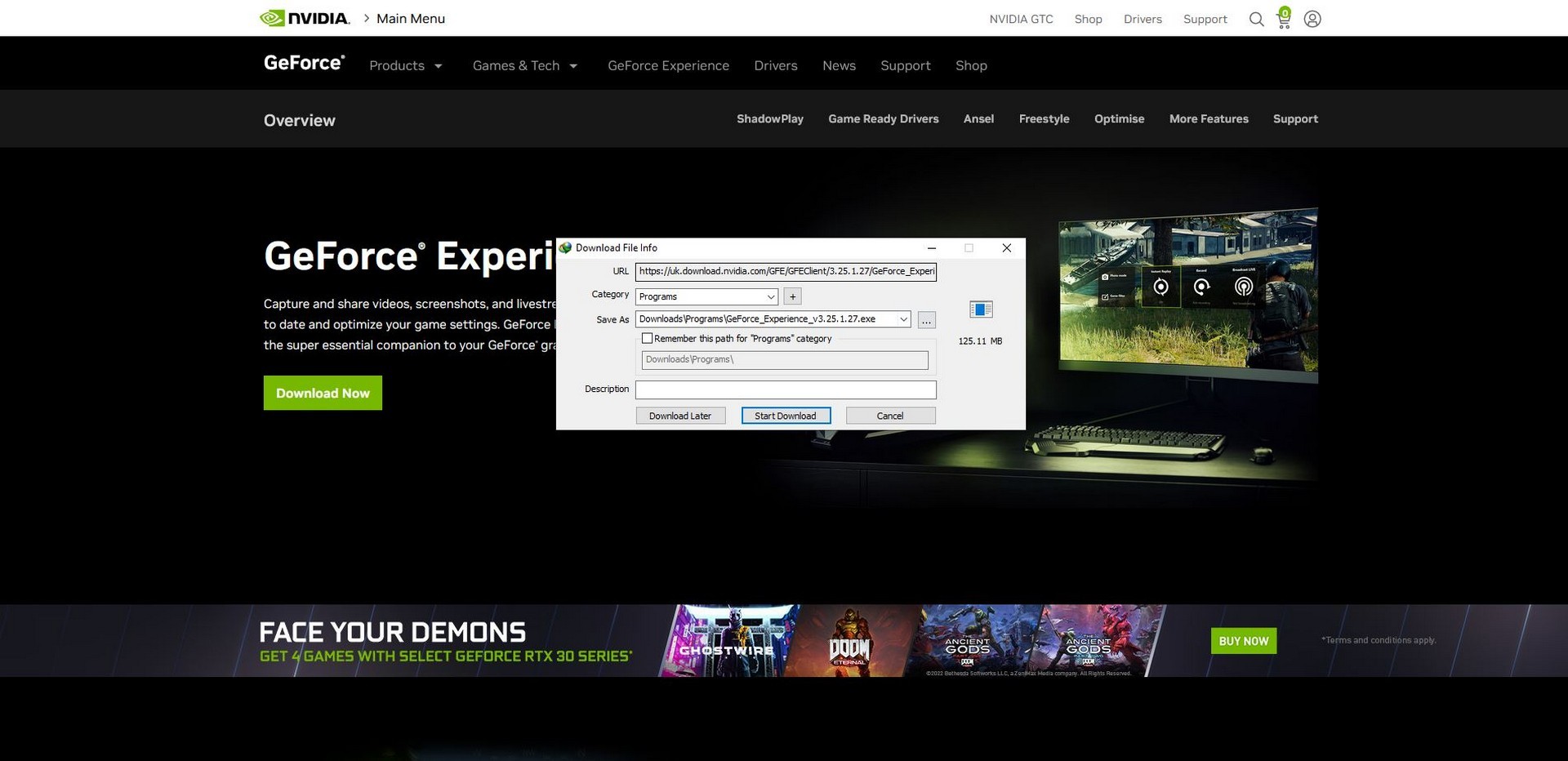The width and height of the screenshot is (1568, 761).
Task: Add a new category with plus button
Action: [792, 296]
